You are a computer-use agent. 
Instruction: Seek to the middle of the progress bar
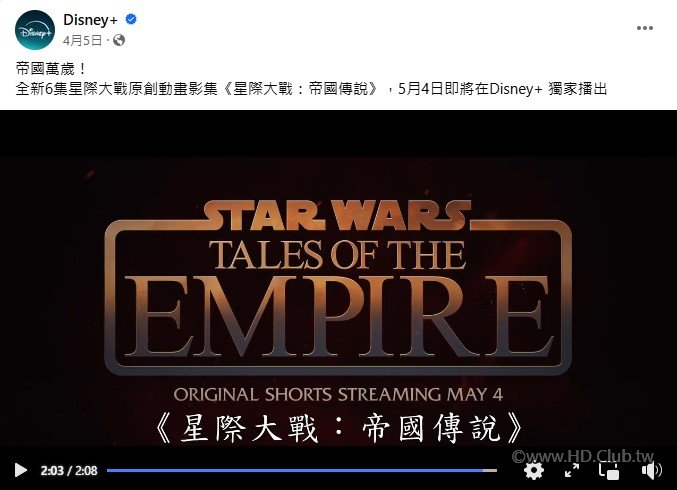pos(302,470)
